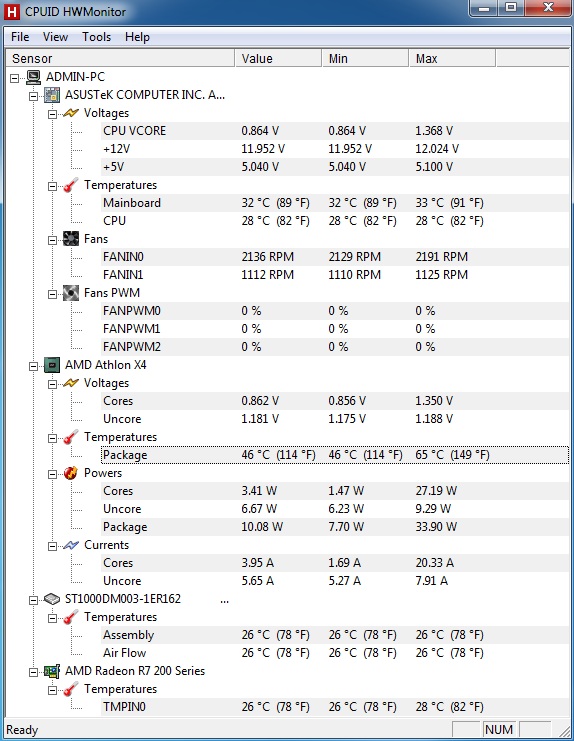This screenshot has height=741, width=574.
Task: Select the FANIN0 fan speed row
Action: pos(335,257)
